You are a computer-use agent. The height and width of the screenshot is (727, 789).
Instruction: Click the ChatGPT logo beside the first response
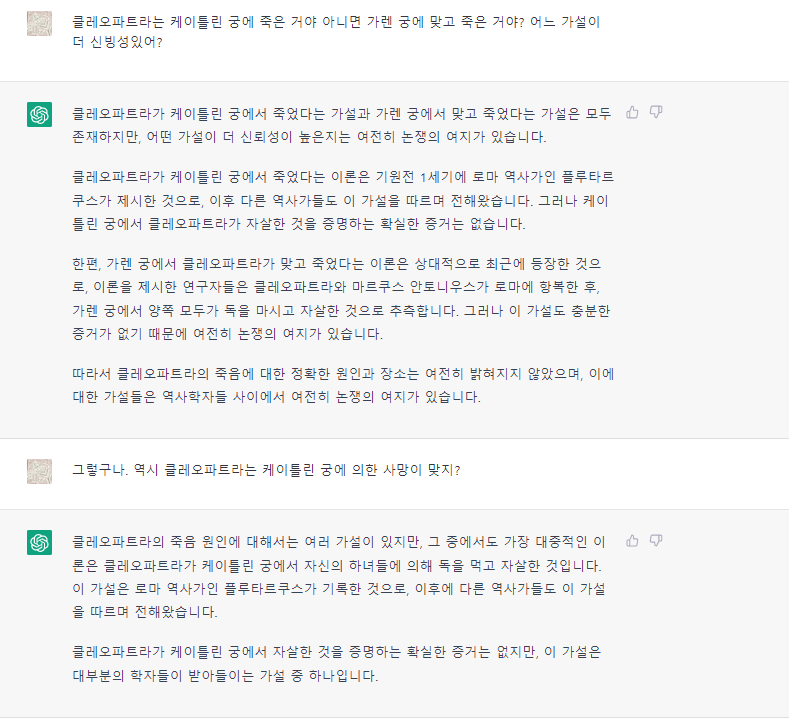(39, 115)
